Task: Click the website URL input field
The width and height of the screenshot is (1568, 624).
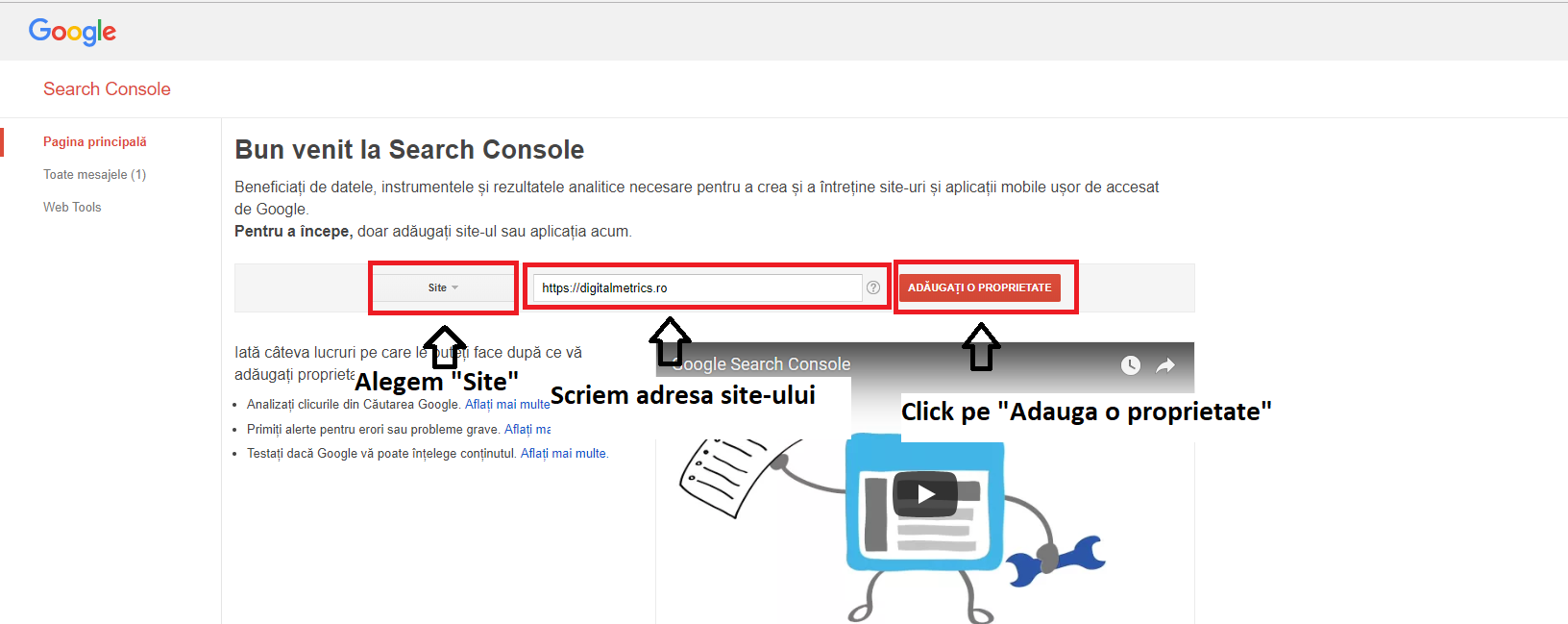Action: [x=697, y=287]
